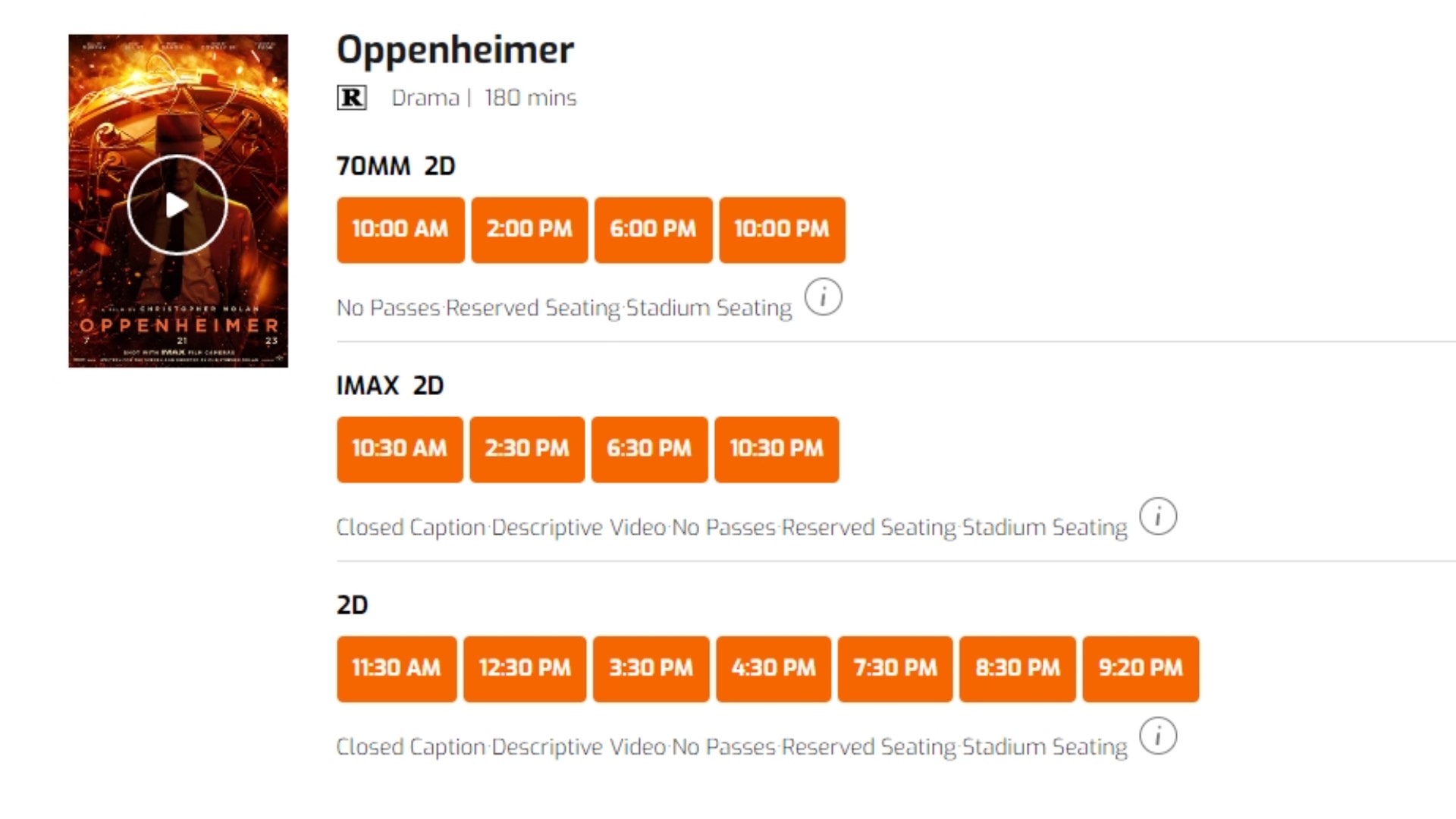This screenshot has width=1456, height=819.
Task: Click the R rating icon
Action: [352, 97]
